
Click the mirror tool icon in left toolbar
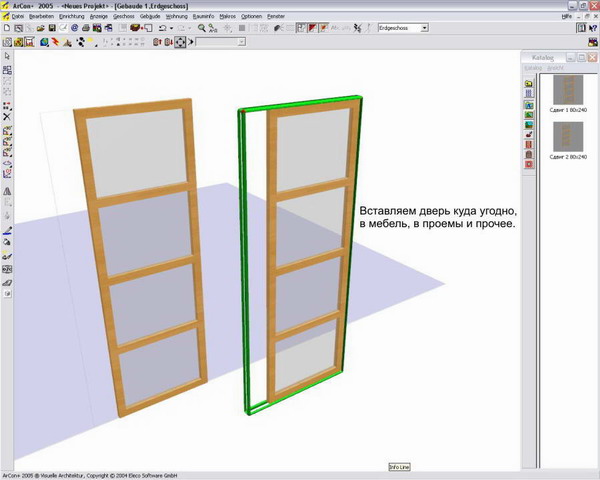pos(7,189)
